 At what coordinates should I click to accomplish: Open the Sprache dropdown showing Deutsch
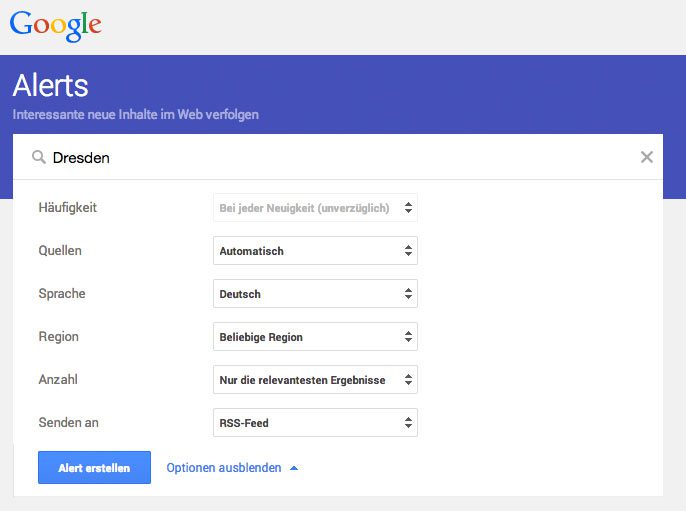(315, 294)
